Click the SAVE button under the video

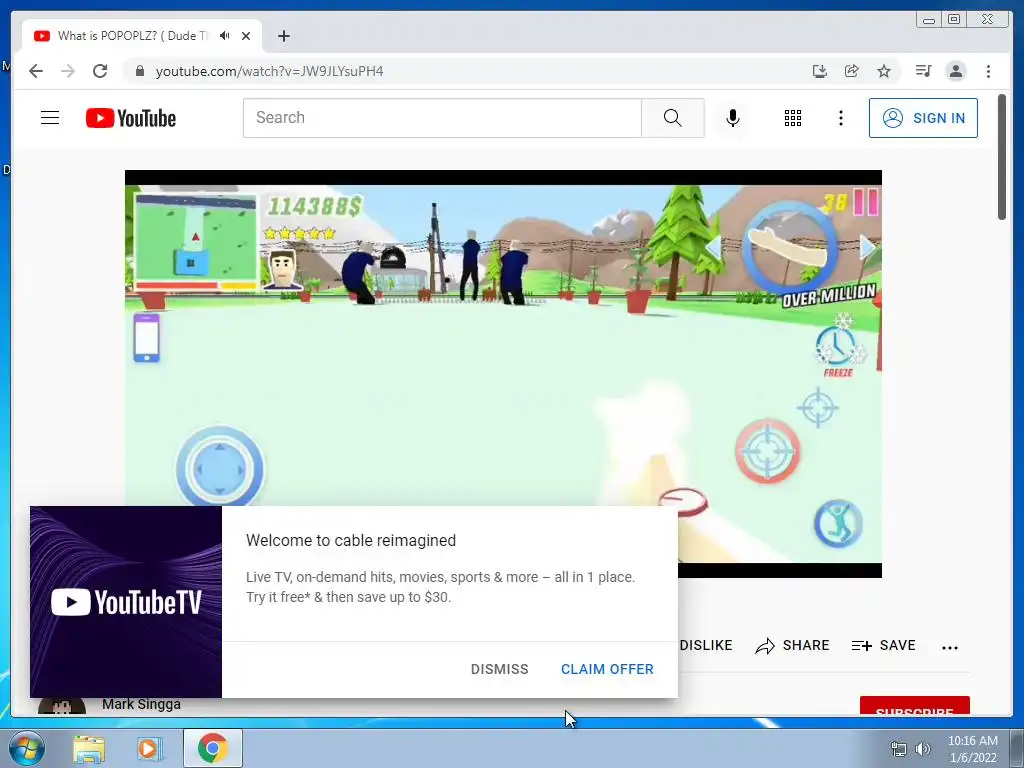tap(884, 646)
